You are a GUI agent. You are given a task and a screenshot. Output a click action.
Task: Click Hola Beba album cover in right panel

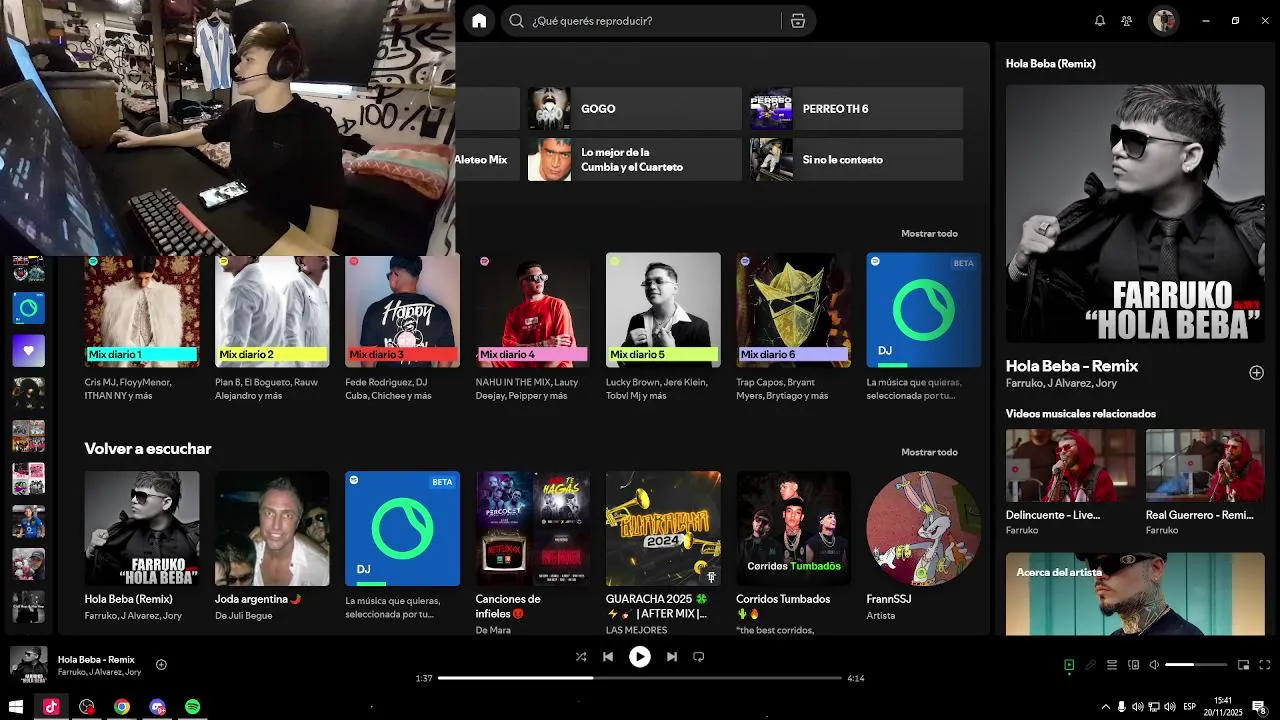click(x=1135, y=213)
